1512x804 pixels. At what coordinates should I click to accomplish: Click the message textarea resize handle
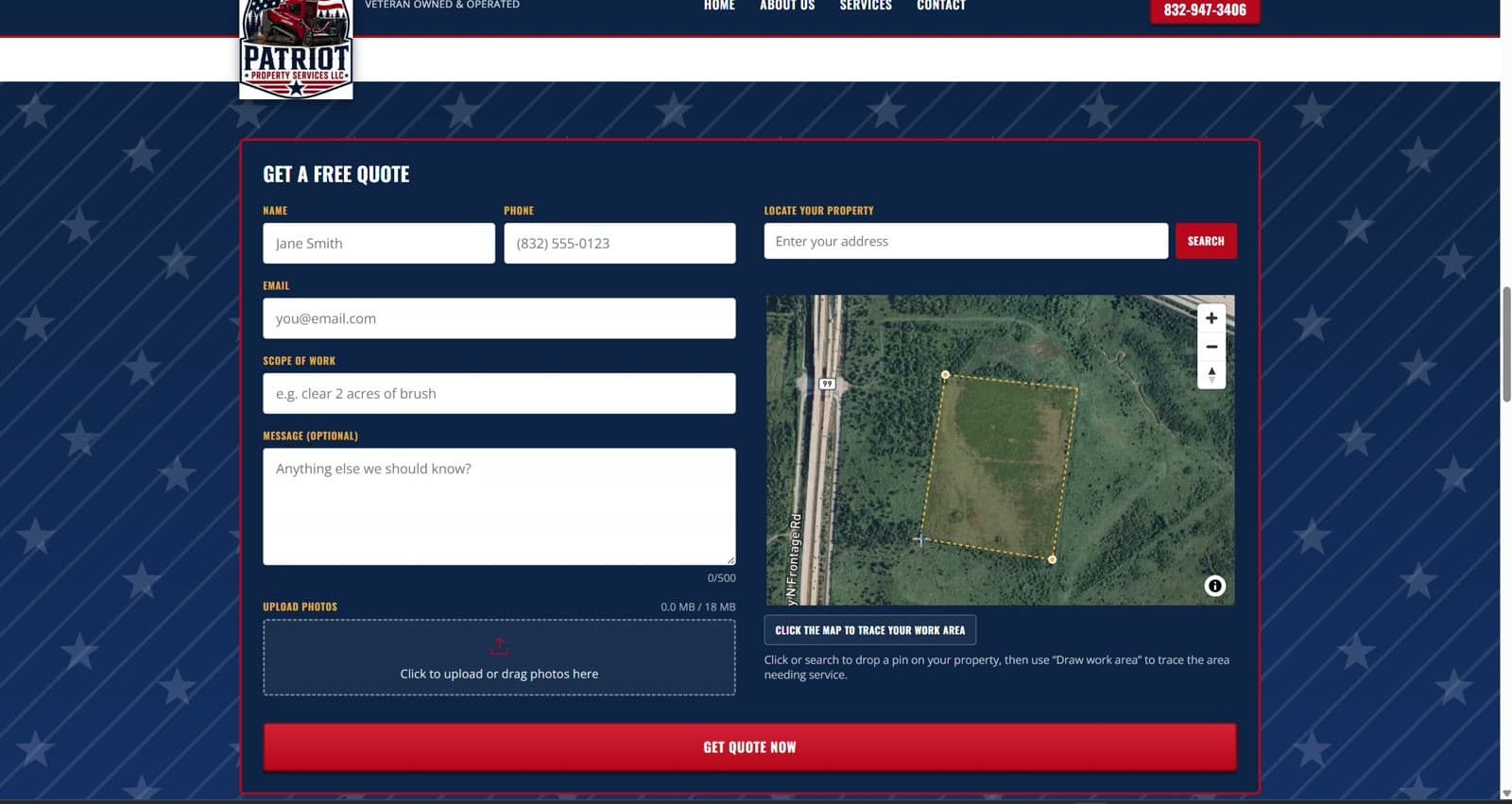pos(730,559)
